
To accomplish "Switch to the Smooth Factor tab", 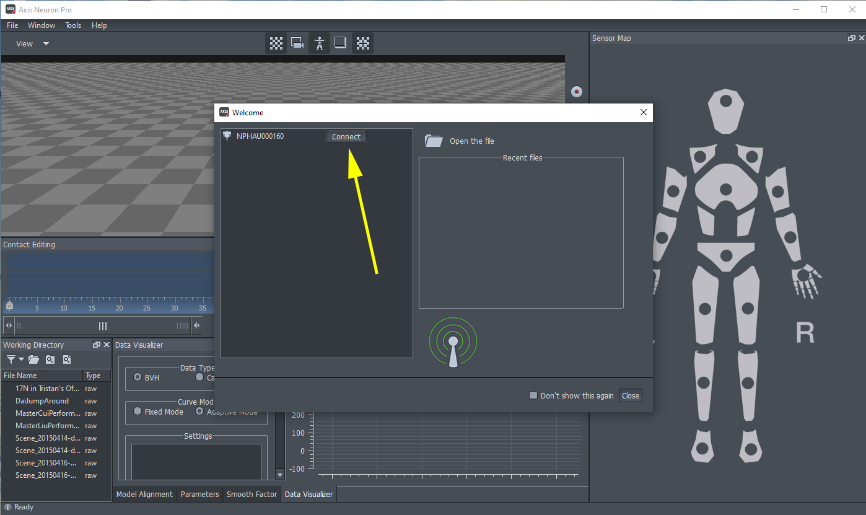I will point(252,494).
